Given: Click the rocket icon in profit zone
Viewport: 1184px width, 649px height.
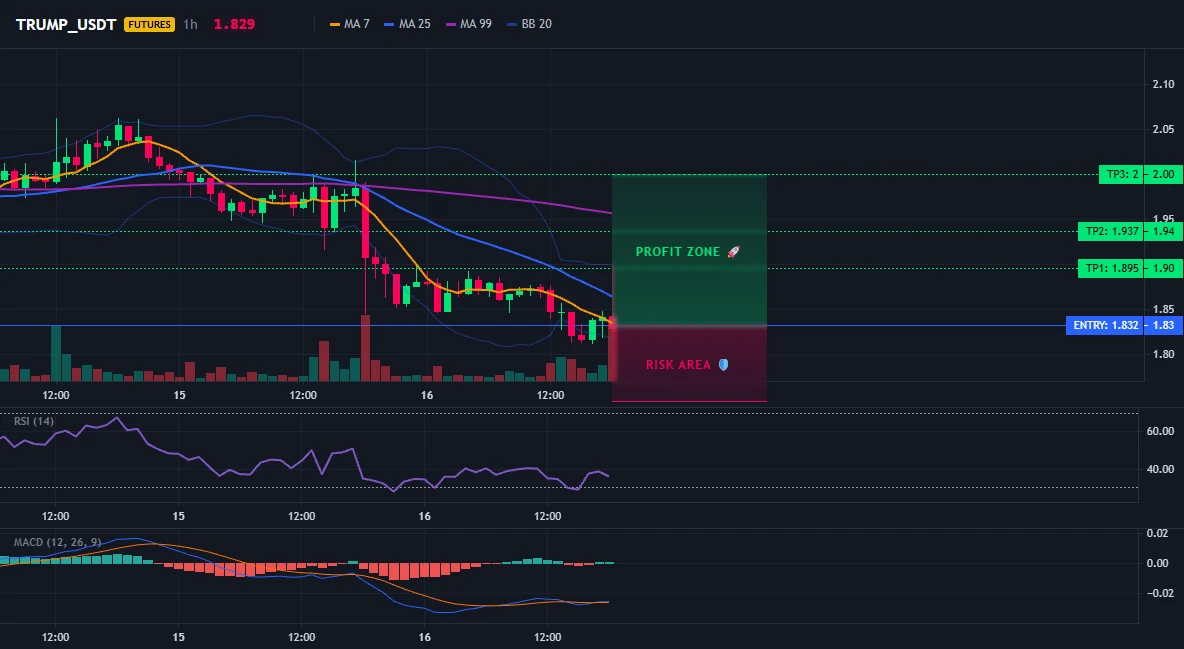Looking at the screenshot, I should point(733,252).
